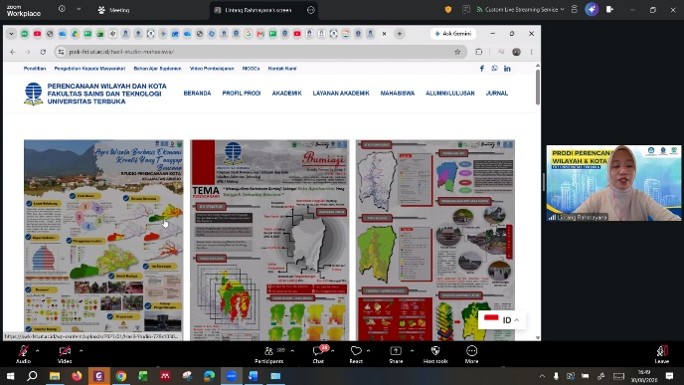Open a new Chrome tab with plus
684x385 pixels.
[x=399, y=34]
